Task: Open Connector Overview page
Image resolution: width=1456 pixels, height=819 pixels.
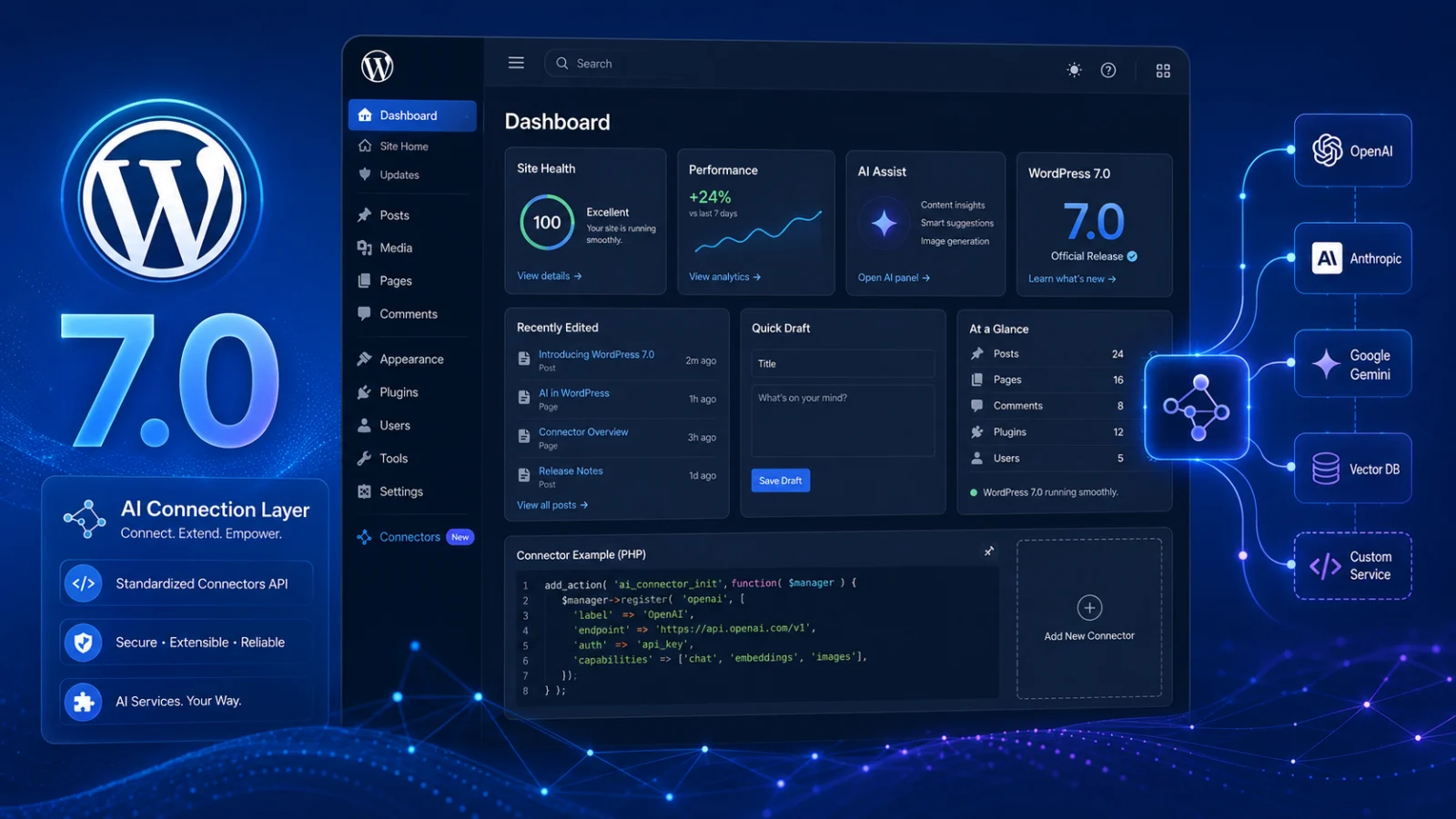Action: click(583, 432)
